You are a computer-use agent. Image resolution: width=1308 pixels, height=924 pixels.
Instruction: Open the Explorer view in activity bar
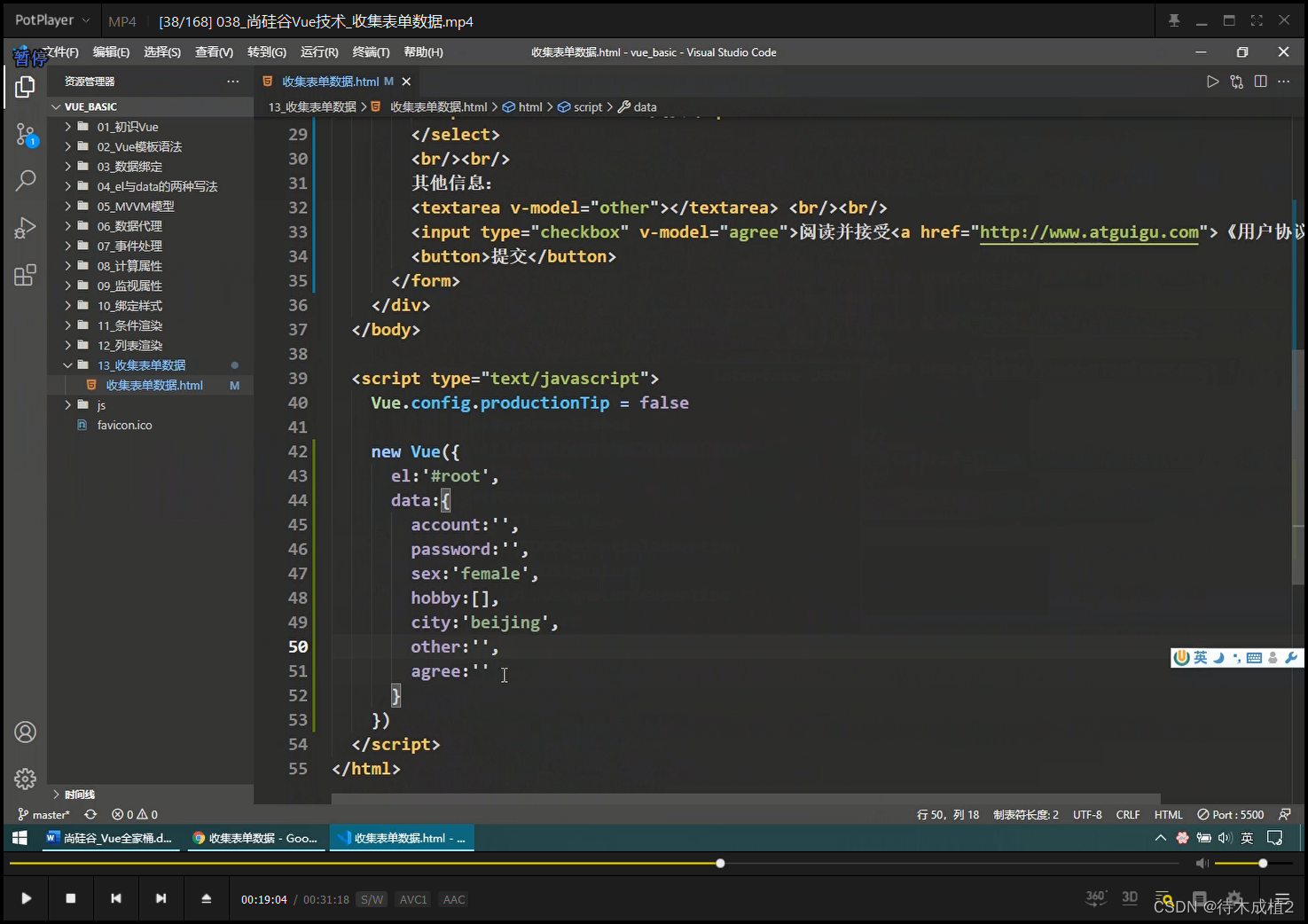pos(25,87)
